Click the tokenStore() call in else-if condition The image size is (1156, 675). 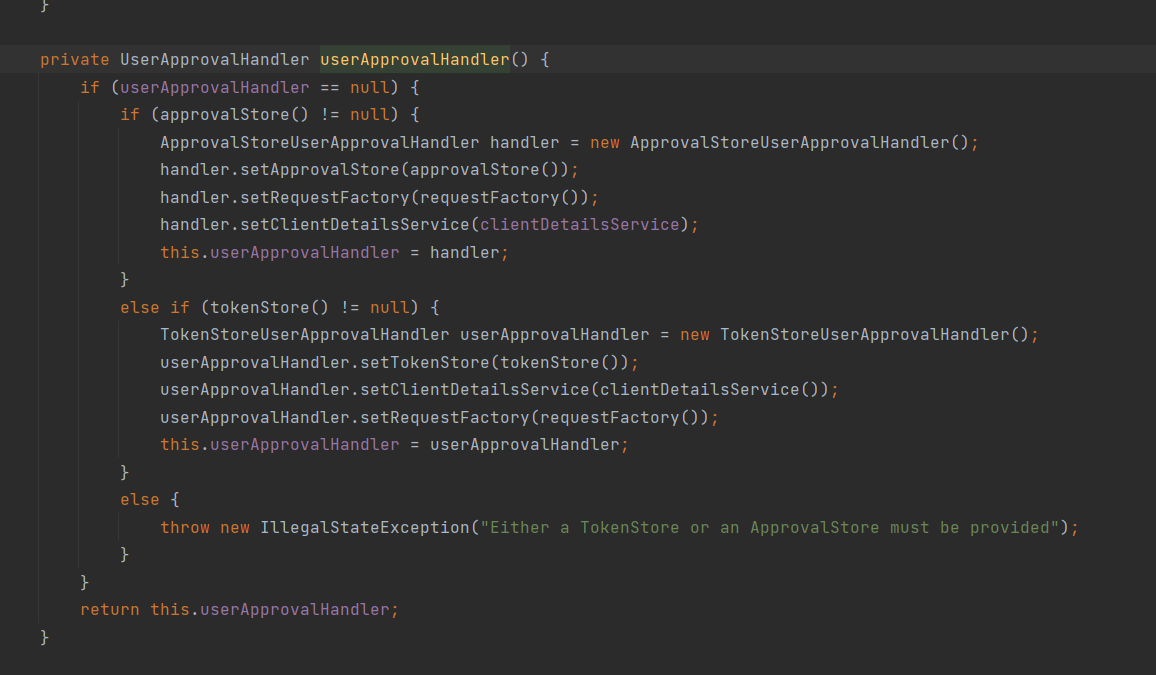pyautogui.click(x=254, y=307)
